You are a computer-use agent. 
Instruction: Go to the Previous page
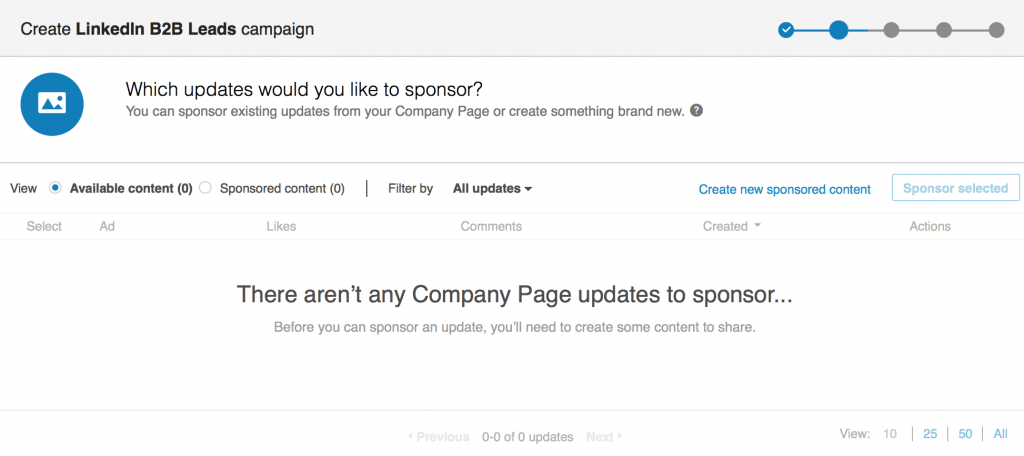click(439, 436)
